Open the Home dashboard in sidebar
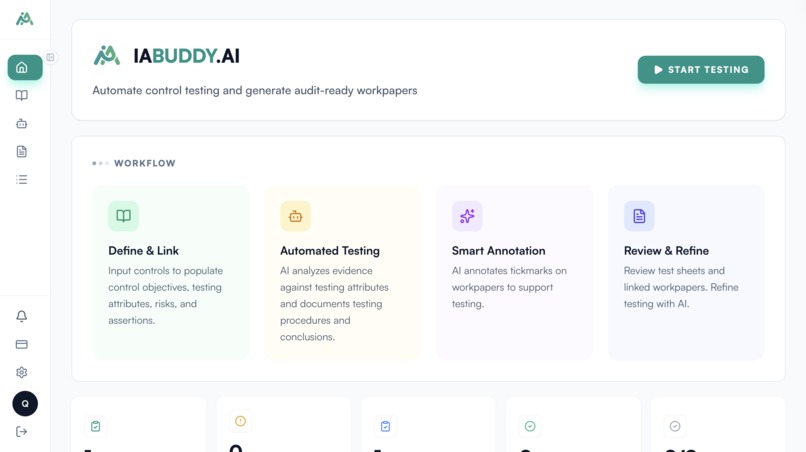Viewport: 806px width, 452px height. pos(25,67)
